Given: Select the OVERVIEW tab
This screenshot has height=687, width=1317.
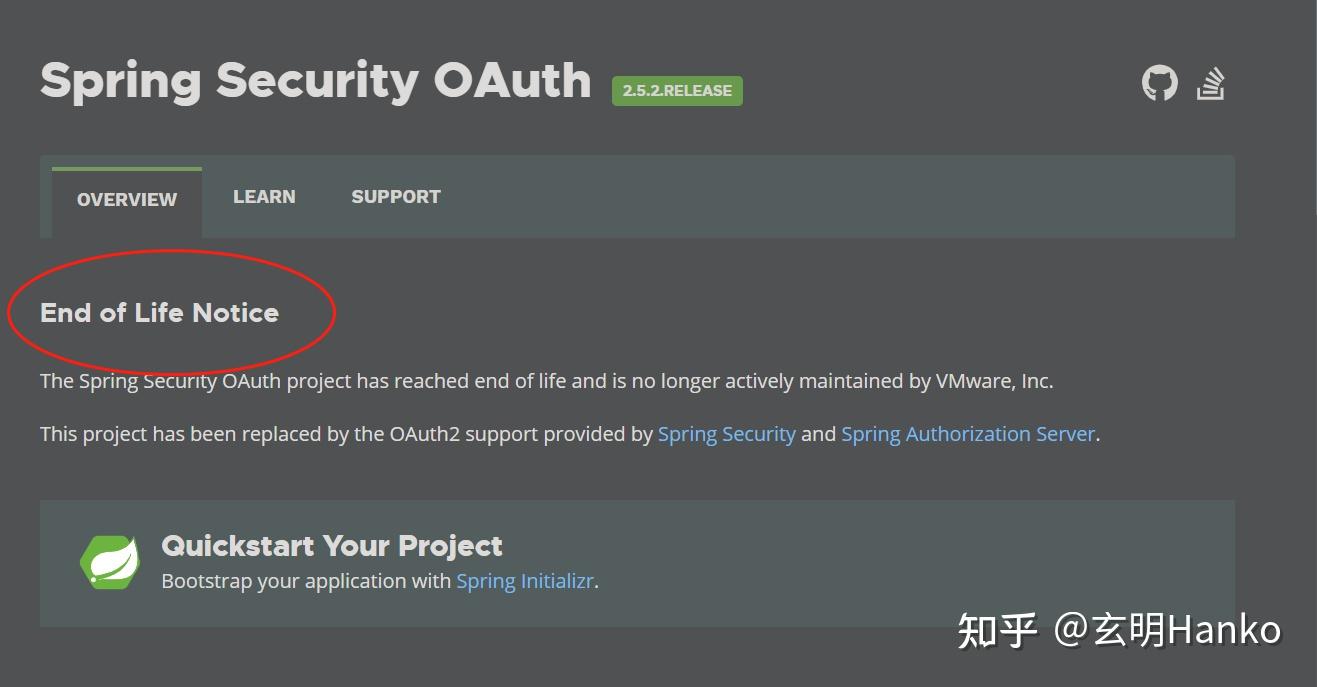Looking at the screenshot, I should 126,199.
